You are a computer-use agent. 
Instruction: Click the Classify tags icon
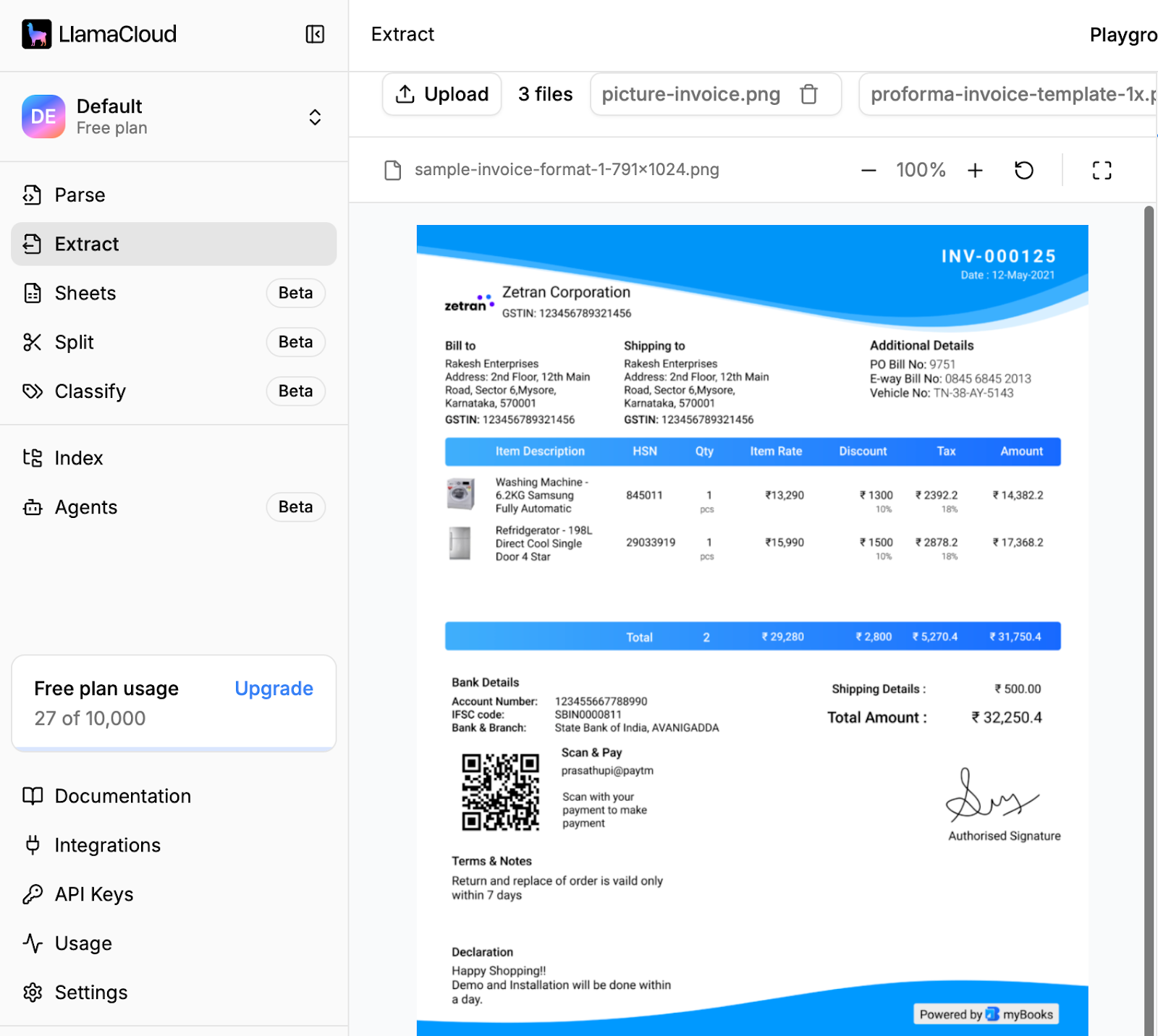click(x=33, y=391)
